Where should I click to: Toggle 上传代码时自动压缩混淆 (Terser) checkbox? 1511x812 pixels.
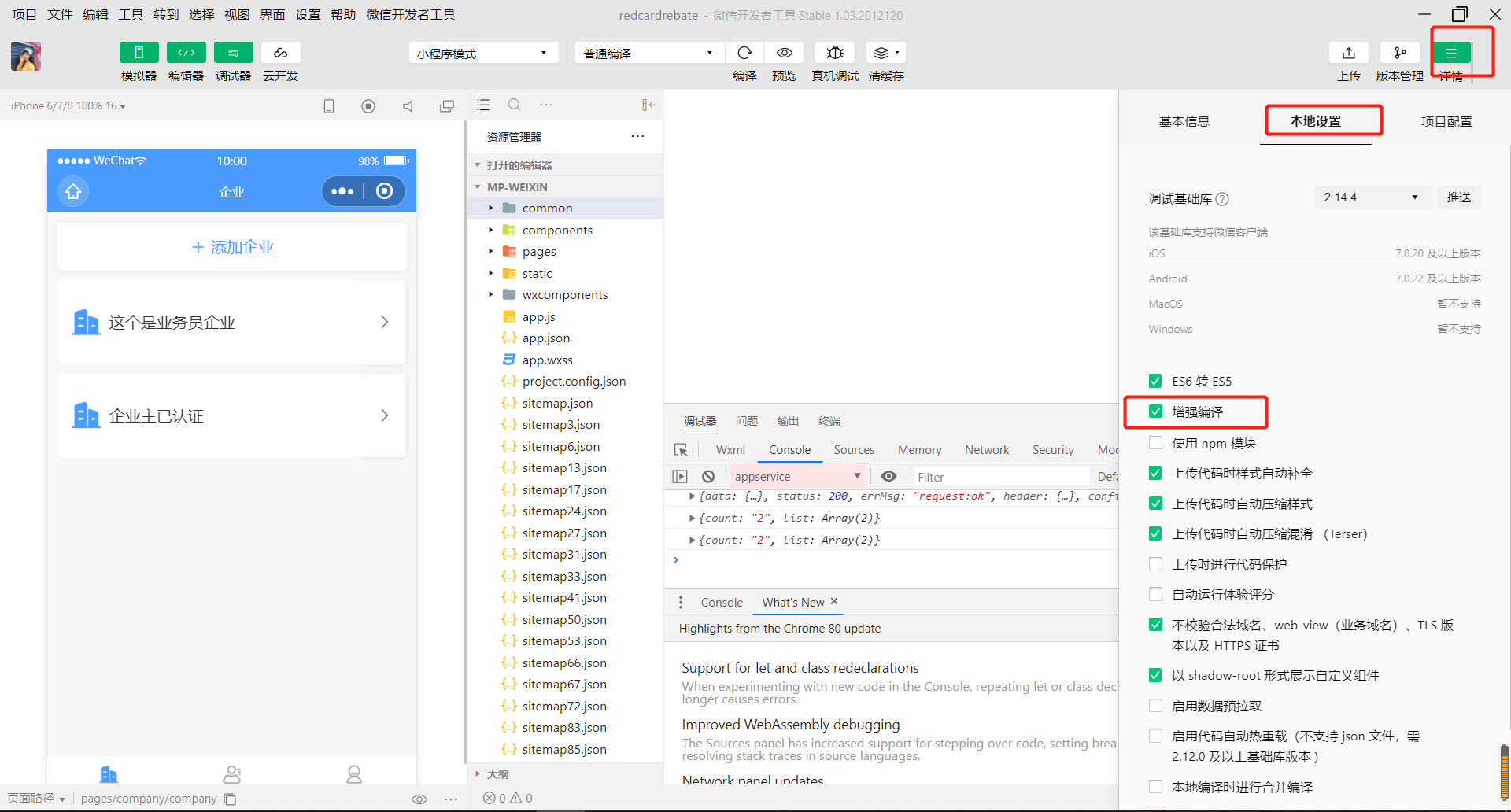[1155, 533]
